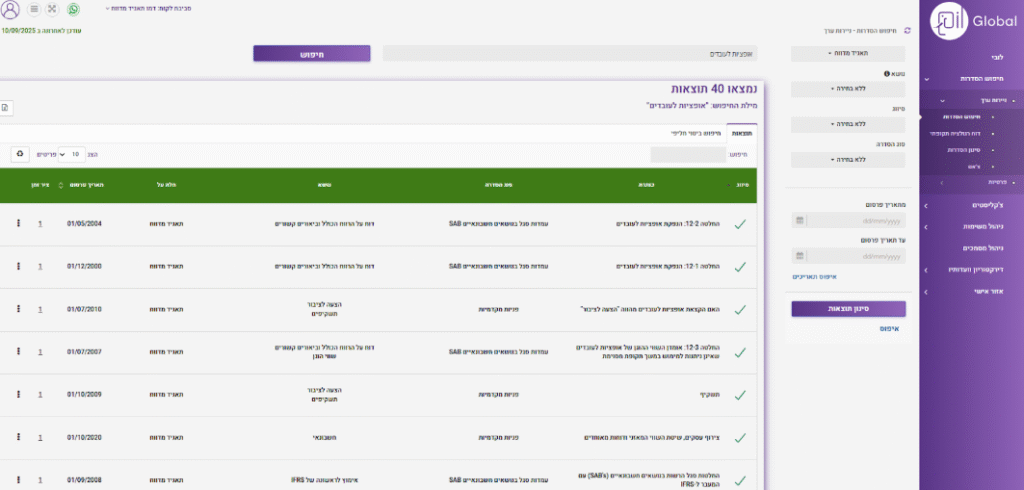This screenshot has height=490, width=1024.
Task: Click the איפוס תאריכים link
Action: (x=813, y=276)
